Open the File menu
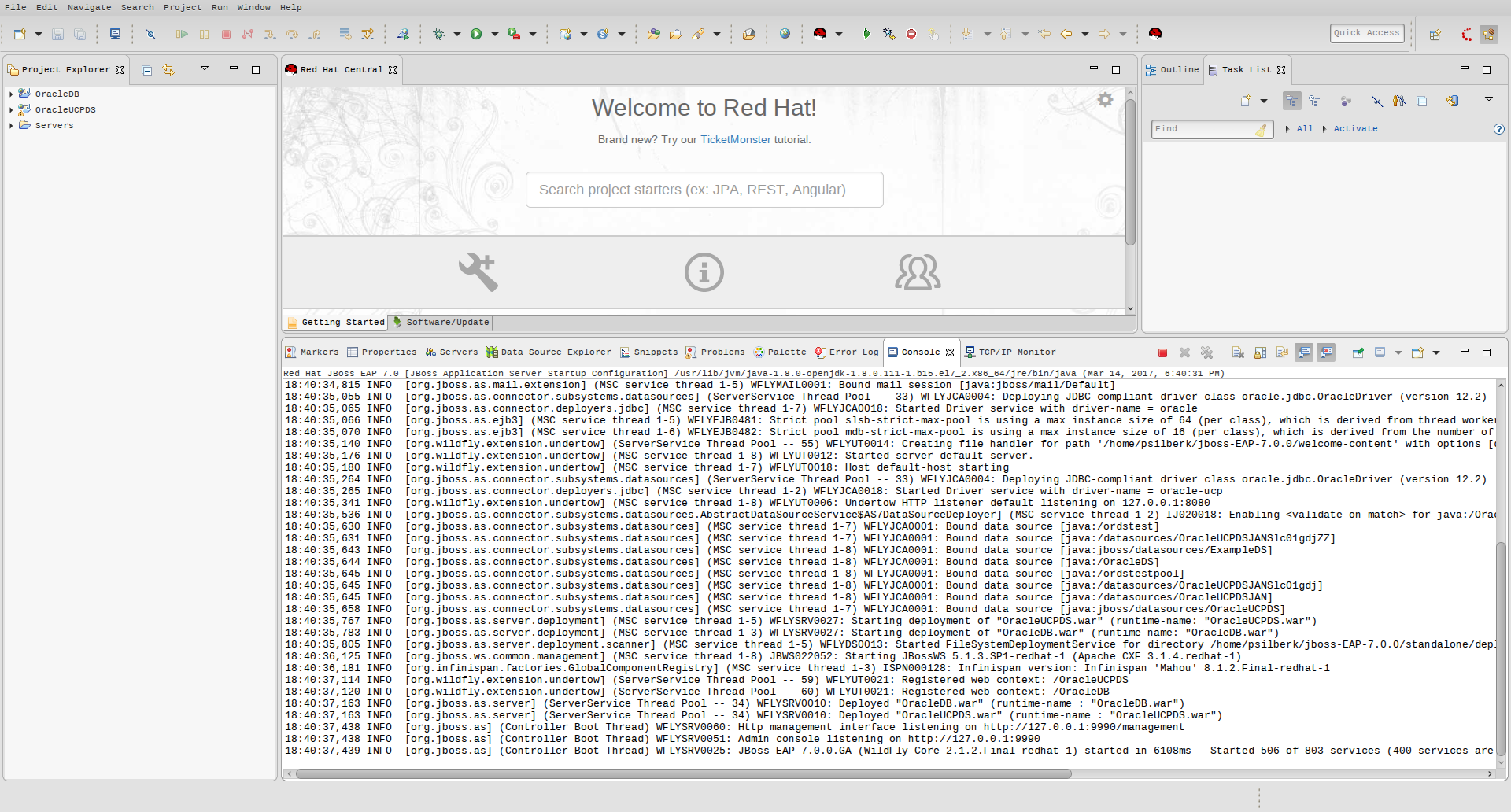 coord(16,7)
